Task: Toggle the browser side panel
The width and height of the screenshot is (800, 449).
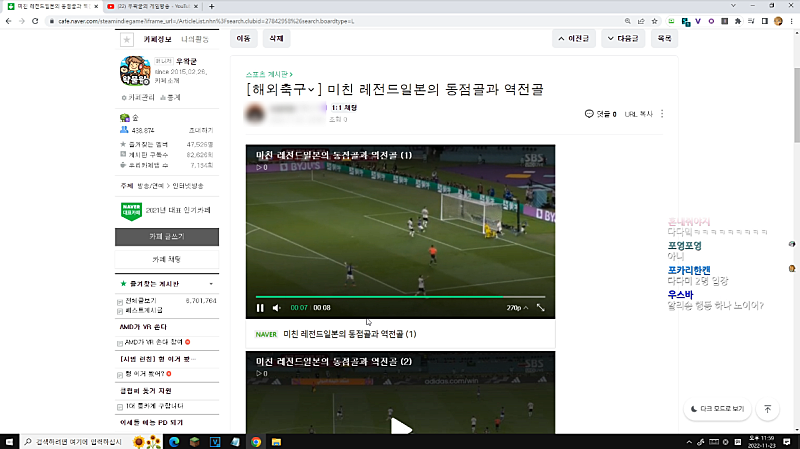Action: click(764, 21)
